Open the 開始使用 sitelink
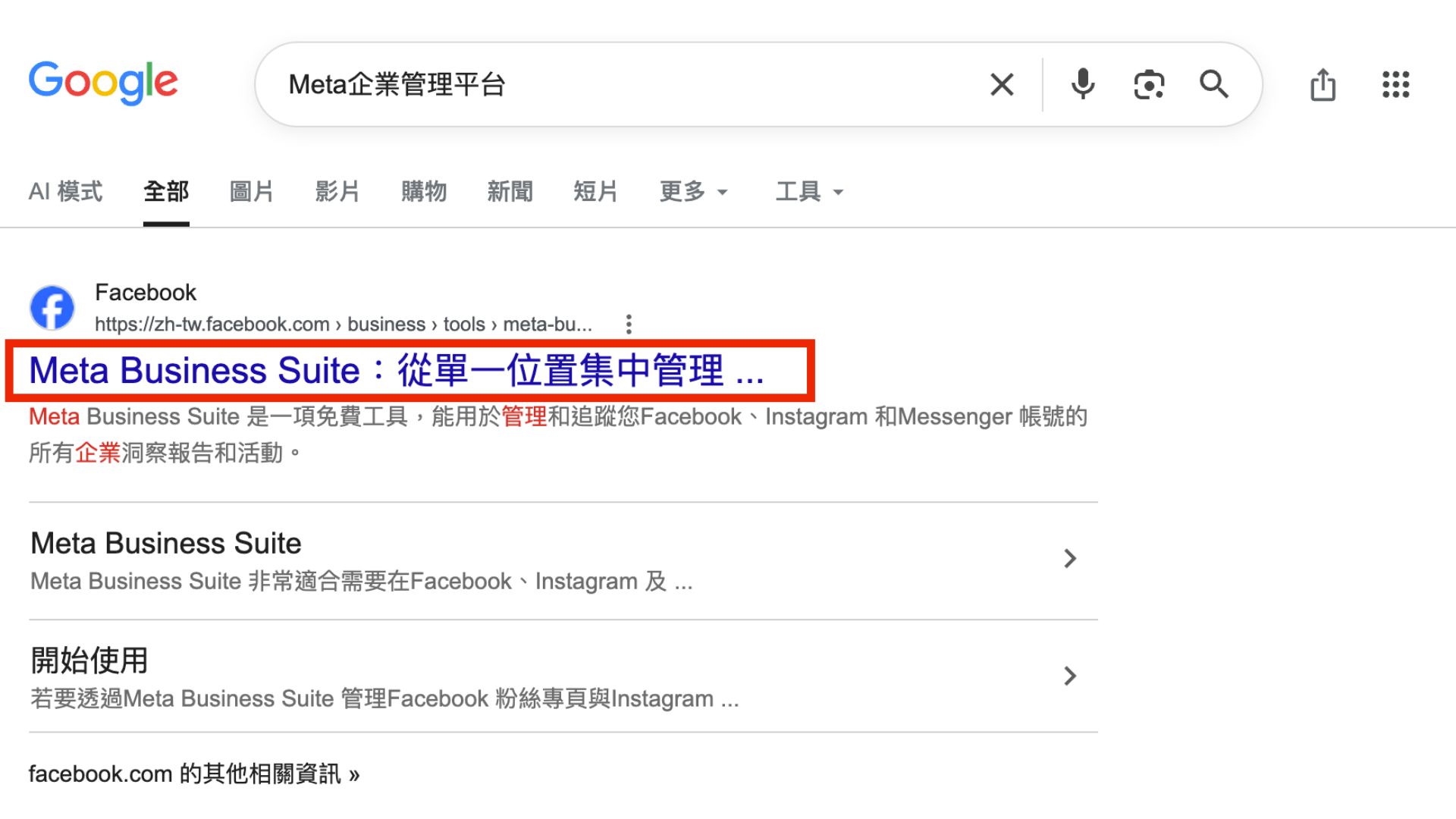1456x819 pixels. pos(89,661)
